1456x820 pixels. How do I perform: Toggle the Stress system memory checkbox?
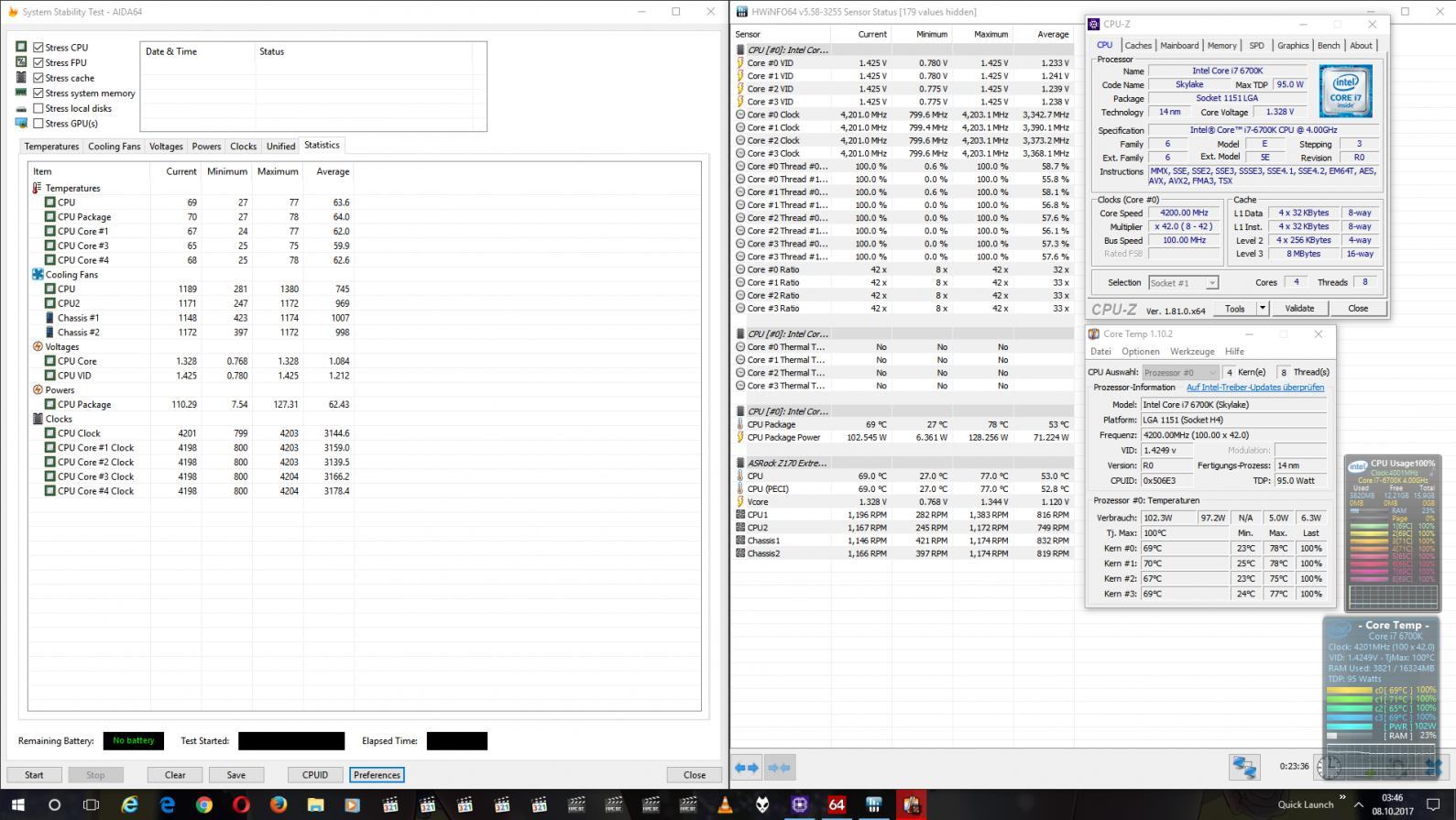click(x=38, y=93)
